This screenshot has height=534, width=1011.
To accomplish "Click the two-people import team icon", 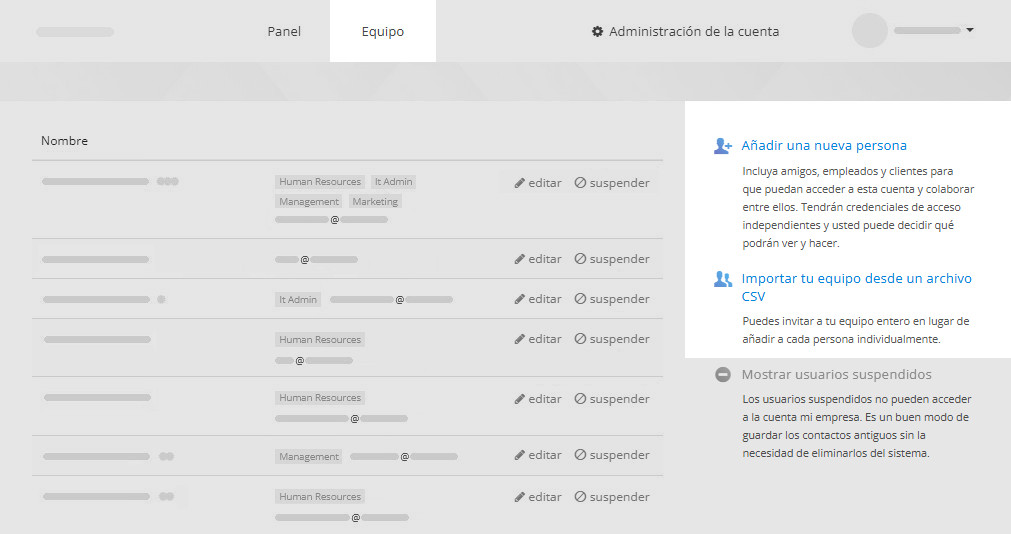I will click(723, 279).
